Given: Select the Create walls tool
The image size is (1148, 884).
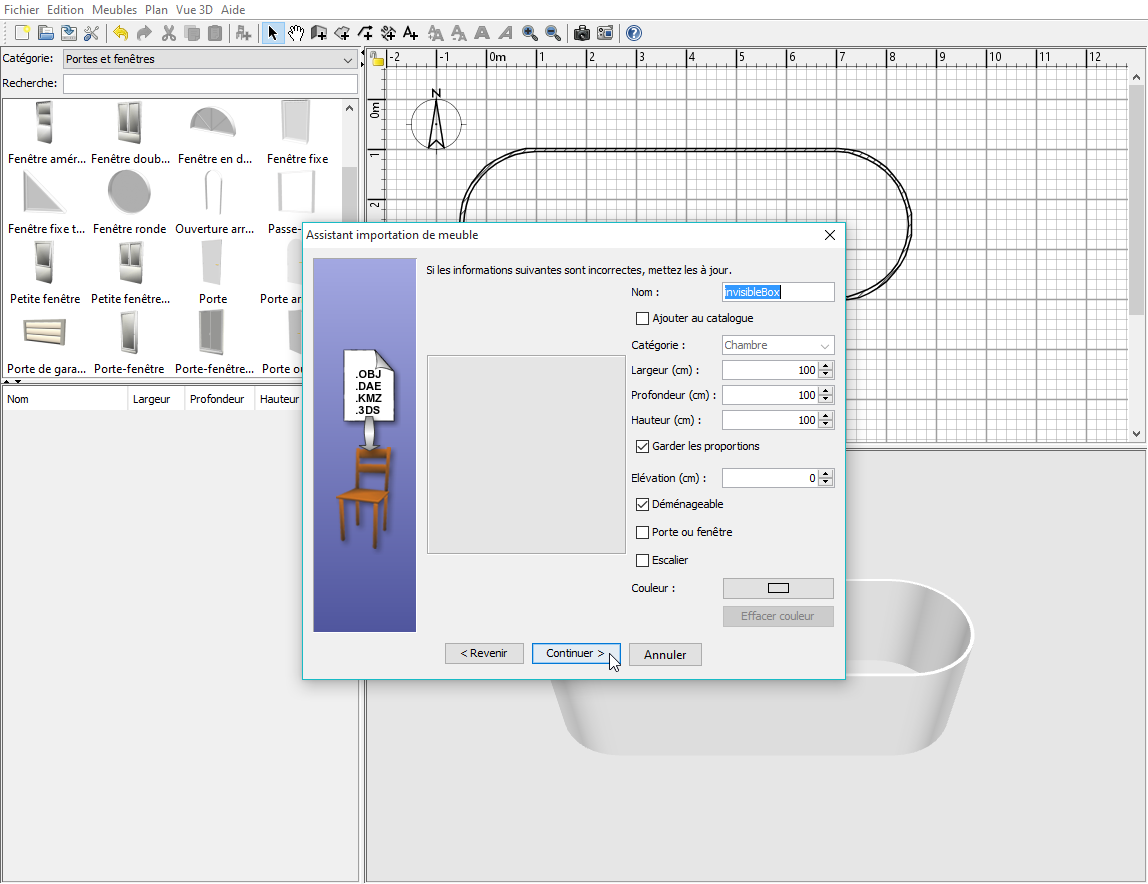Looking at the screenshot, I should click(318, 33).
